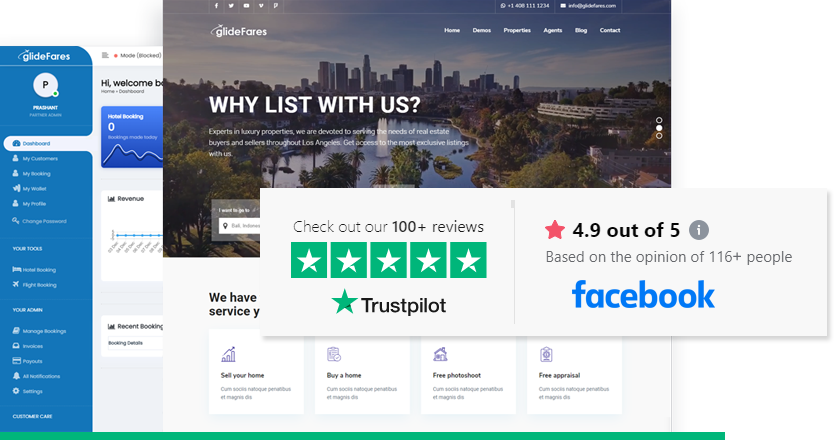Open Settings in the dashboard sidebar
Image resolution: width=834 pixels, height=440 pixels.
pos(27,391)
